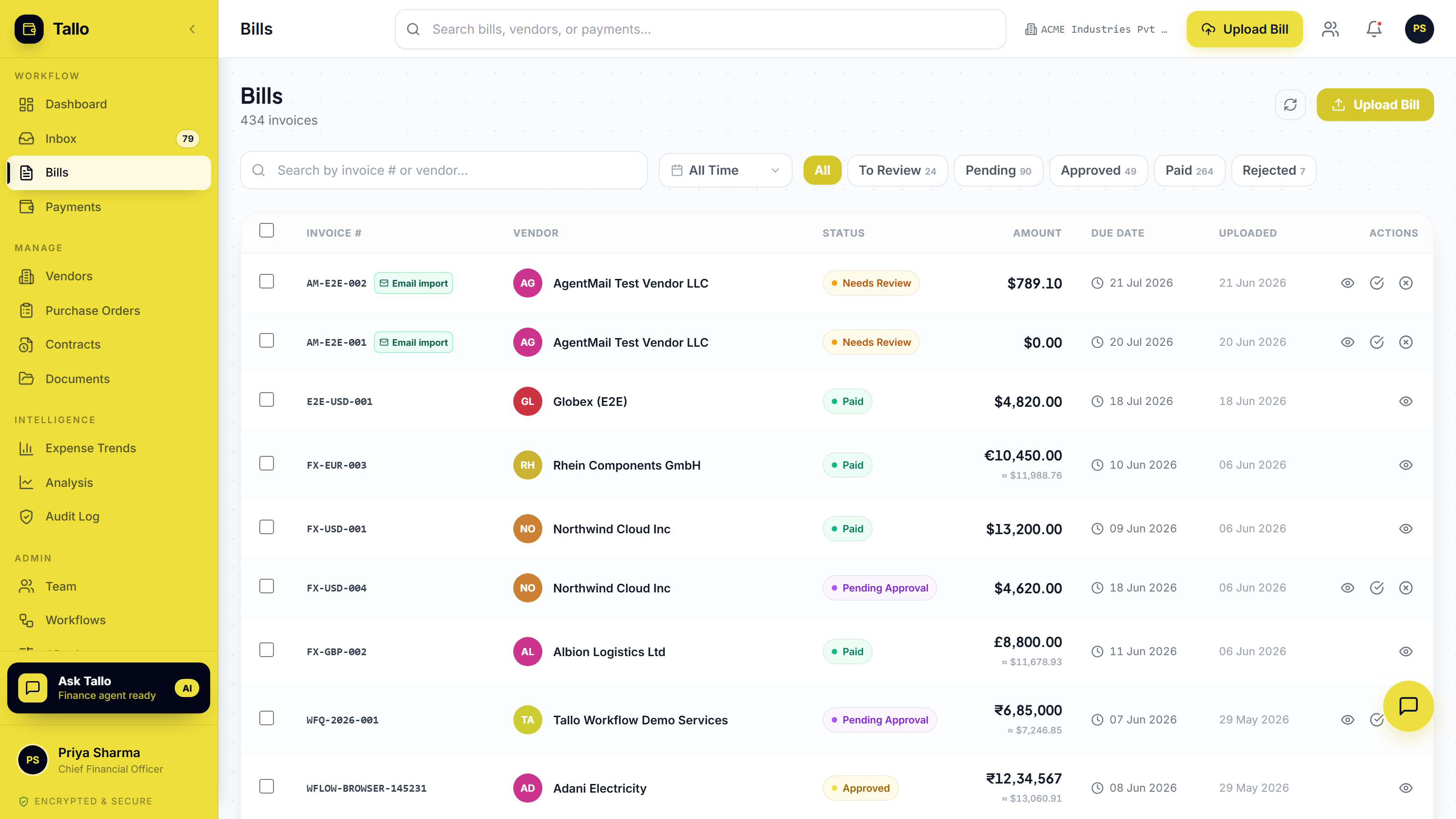Select the E2E-USD-001 row checkbox
This screenshot has width=1456, height=819.
(266, 399)
